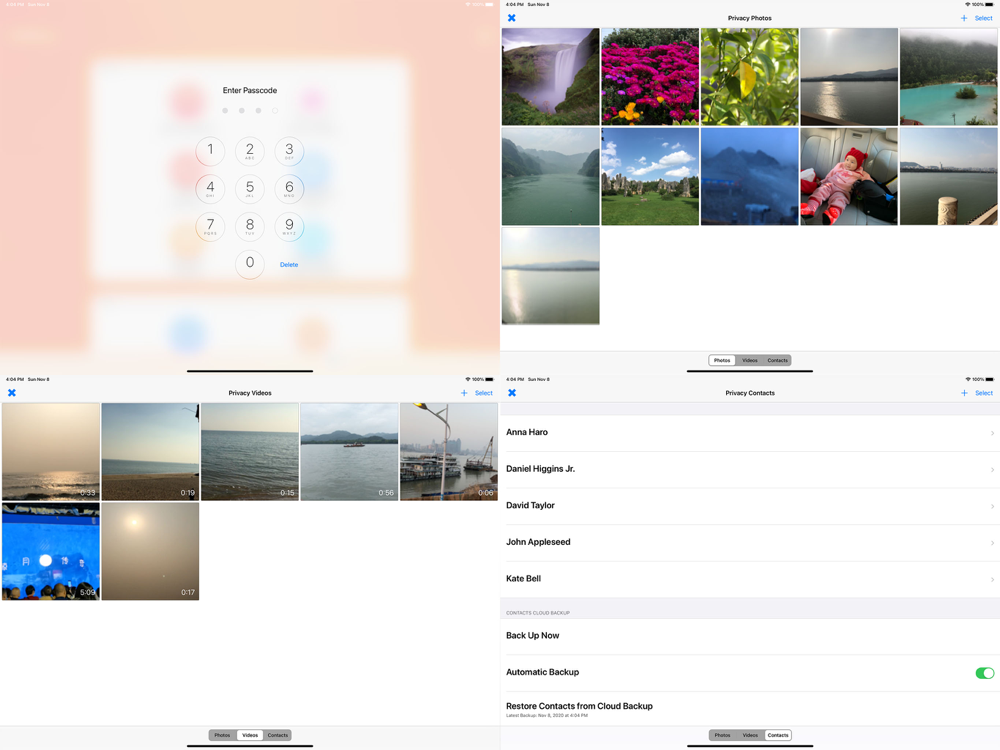Open Anna Haro contact chevron

[992, 433]
